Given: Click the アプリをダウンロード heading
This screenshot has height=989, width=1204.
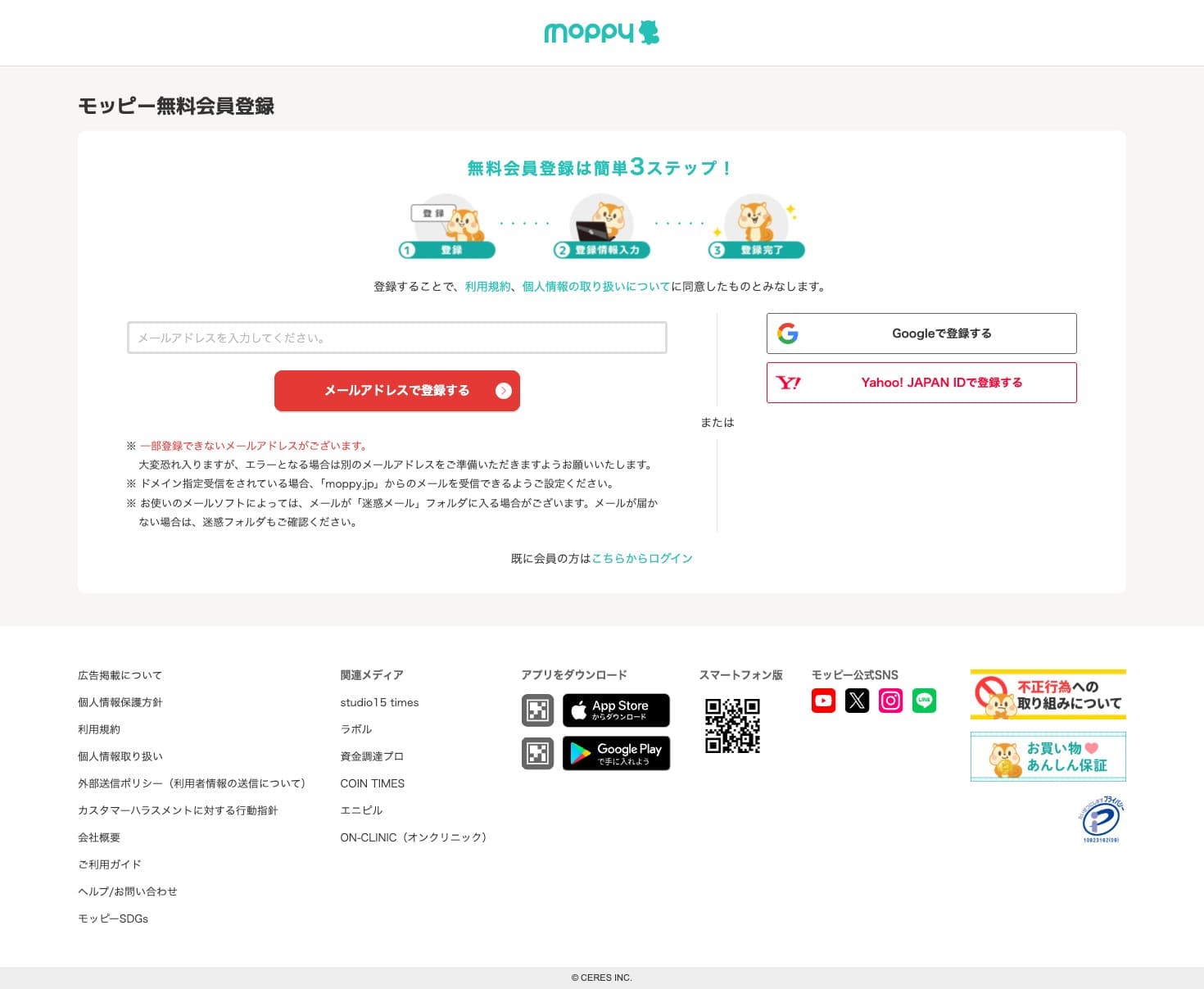Looking at the screenshot, I should (x=574, y=675).
